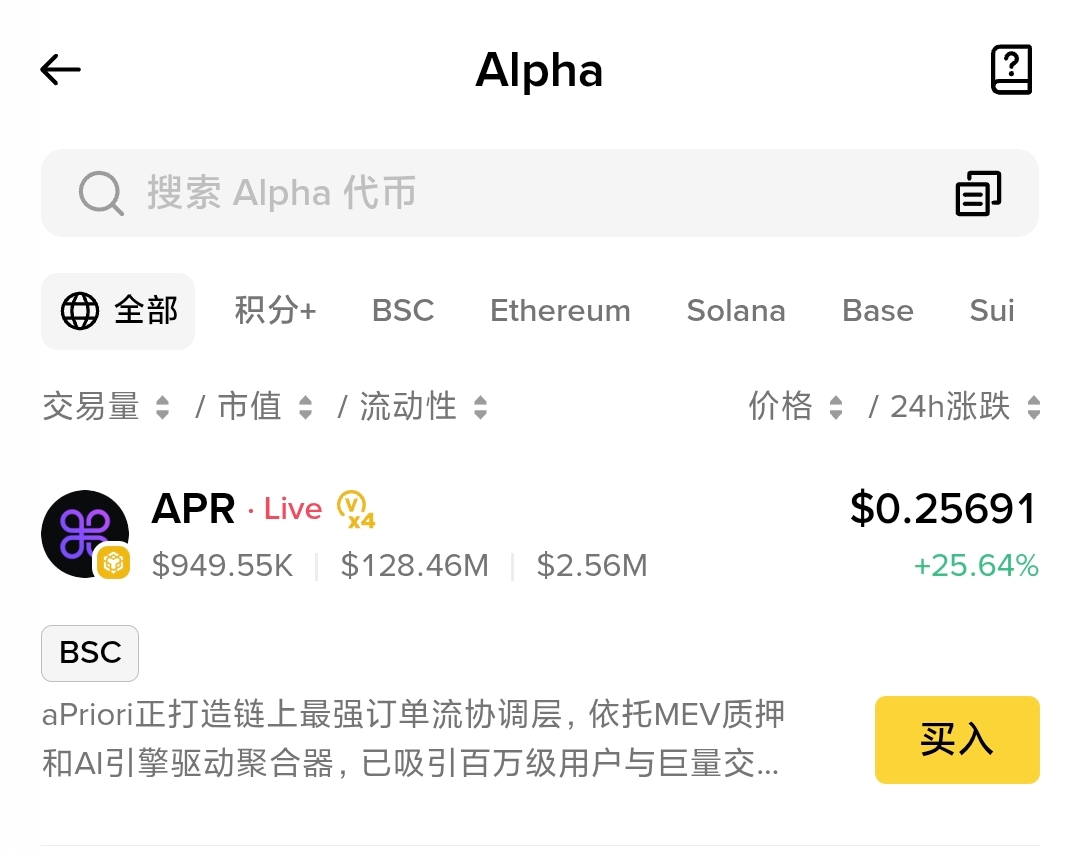Click the back arrow to exit Alpha
The image size is (1080, 854).
tap(60, 70)
